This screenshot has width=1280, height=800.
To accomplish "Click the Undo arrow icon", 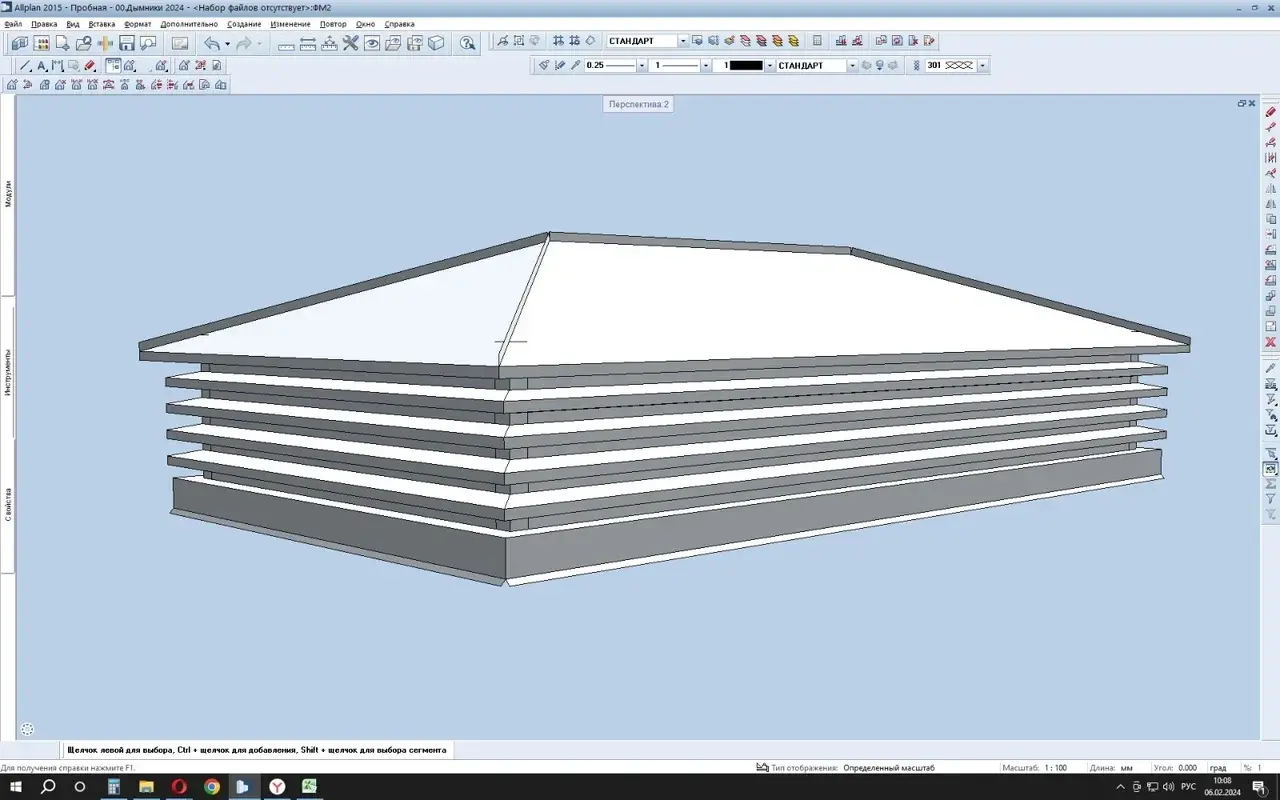I will click(x=211, y=43).
